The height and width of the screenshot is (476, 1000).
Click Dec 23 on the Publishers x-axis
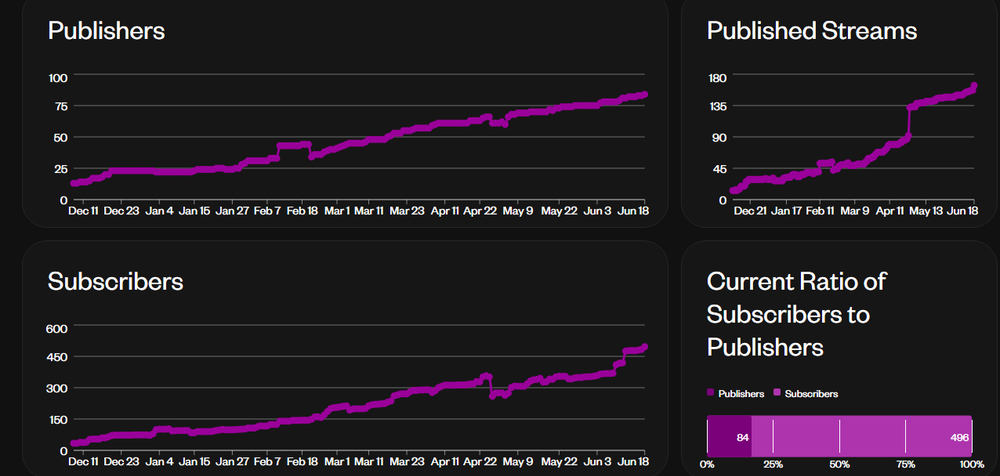(121, 211)
